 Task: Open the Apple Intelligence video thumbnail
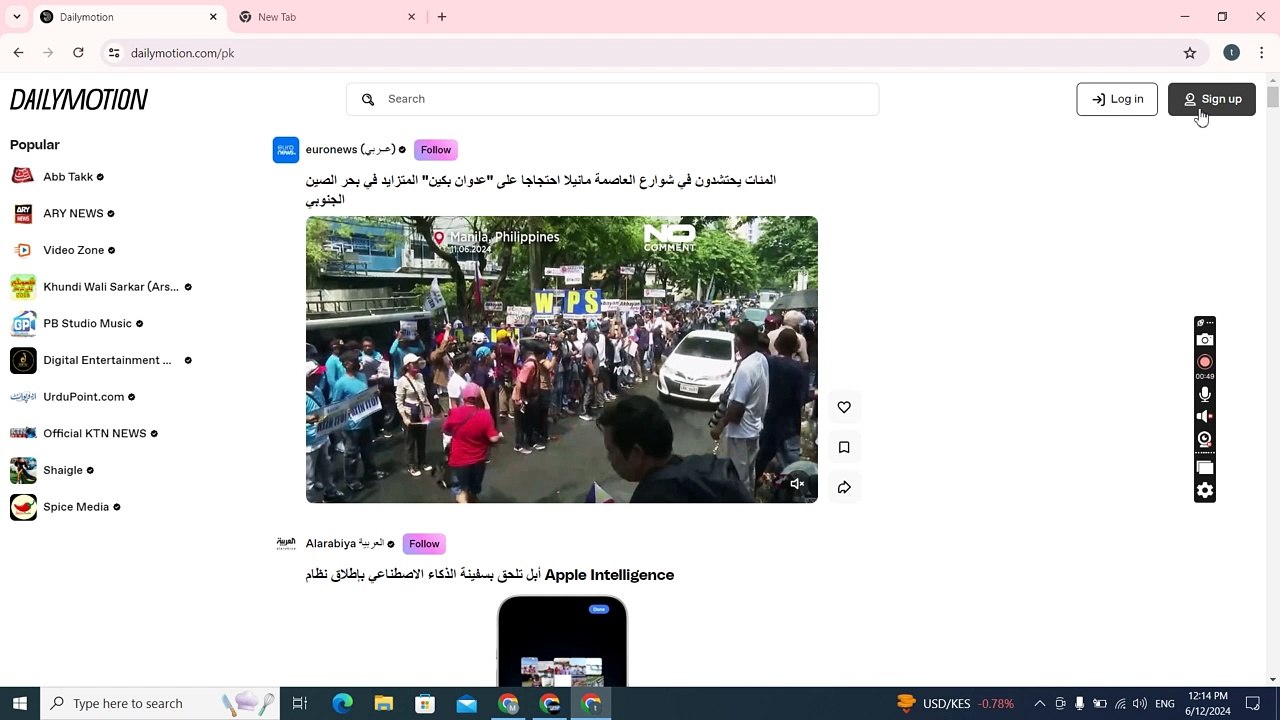click(562, 641)
